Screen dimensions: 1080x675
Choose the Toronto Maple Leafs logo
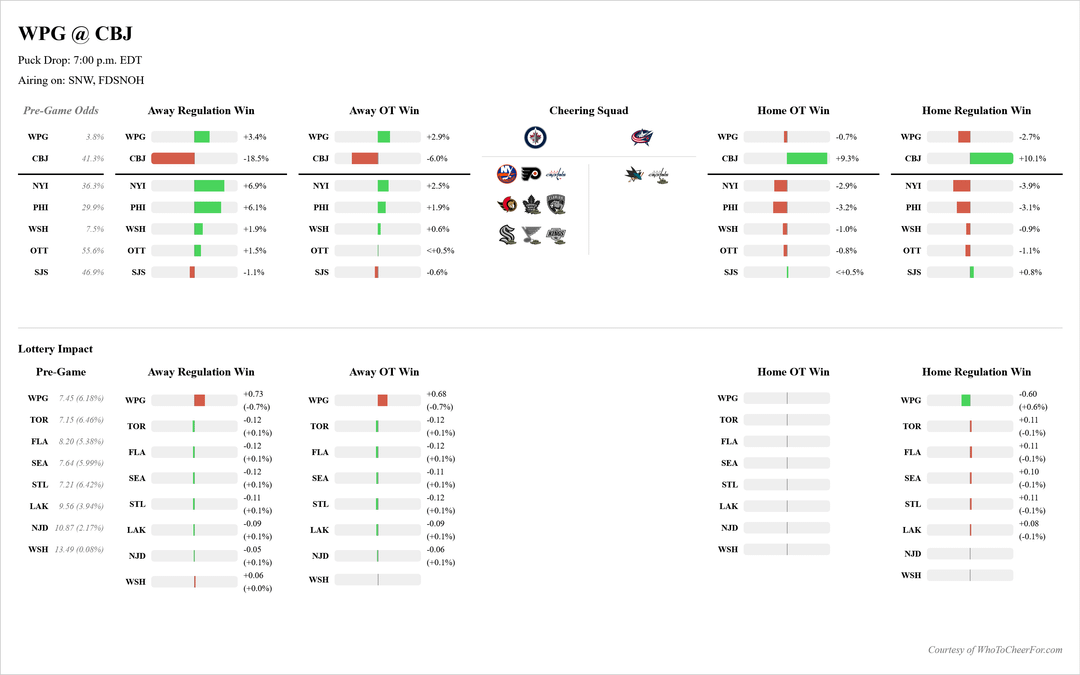[531, 205]
